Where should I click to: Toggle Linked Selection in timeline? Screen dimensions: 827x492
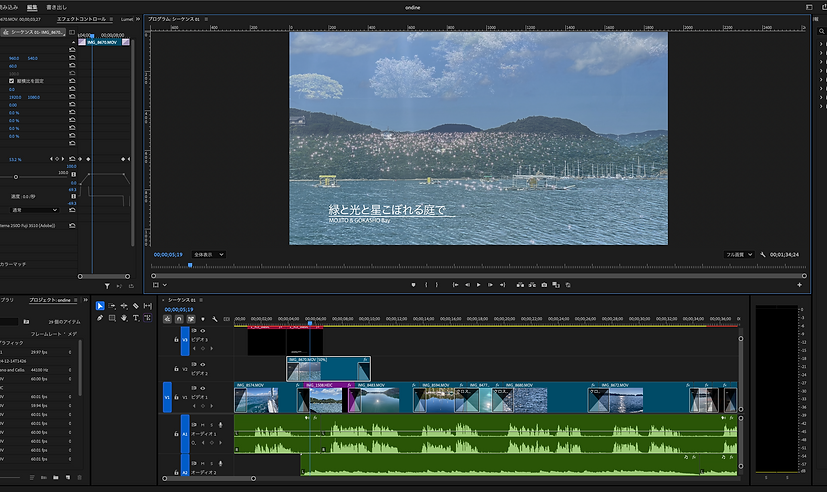(x=191, y=319)
